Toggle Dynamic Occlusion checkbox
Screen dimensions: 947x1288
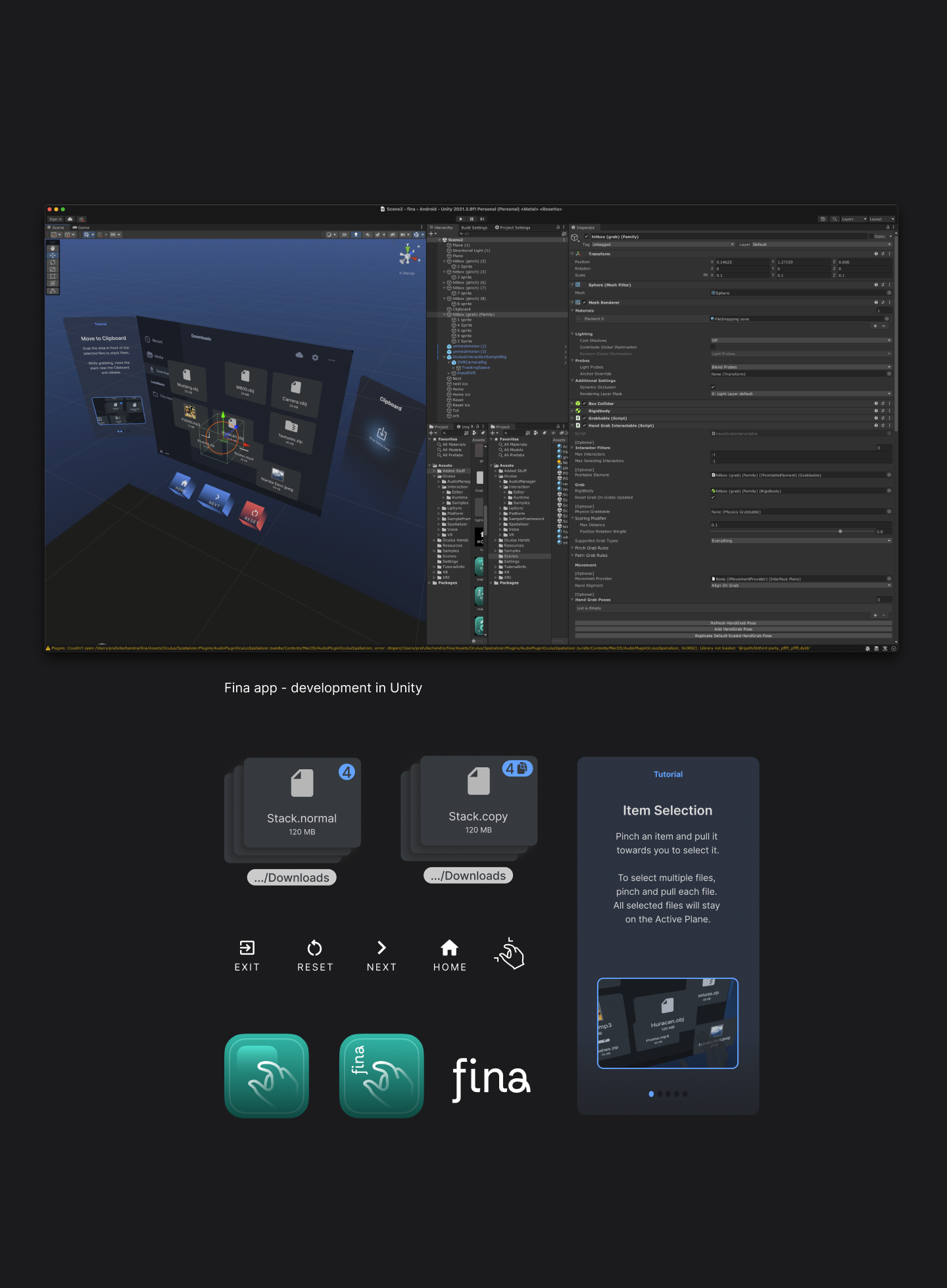click(712, 387)
